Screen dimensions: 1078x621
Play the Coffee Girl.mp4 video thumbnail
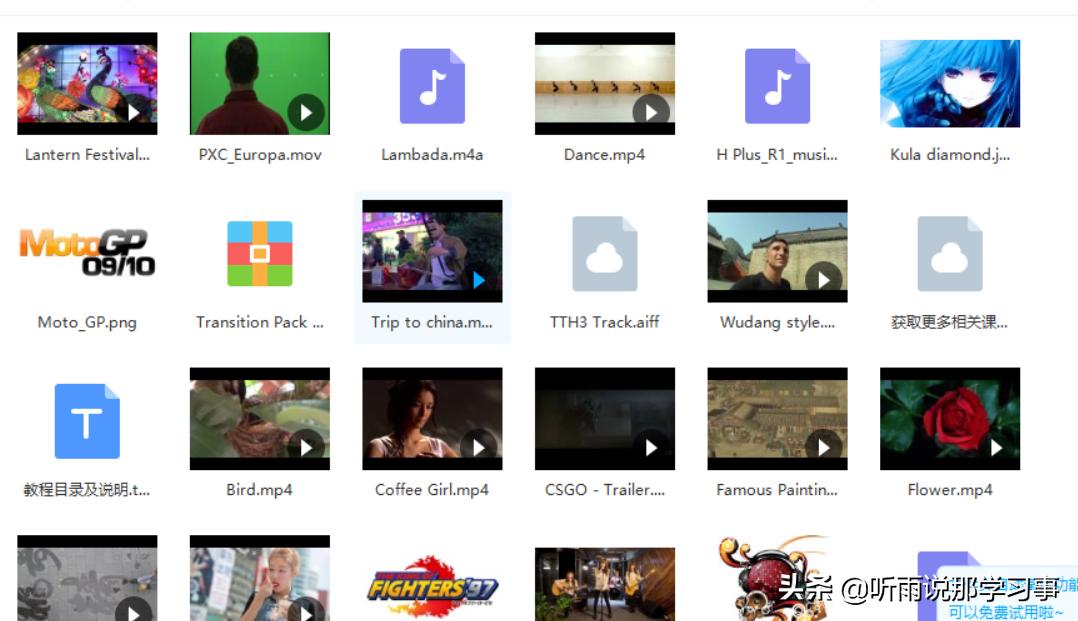click(x=432, y=419)
